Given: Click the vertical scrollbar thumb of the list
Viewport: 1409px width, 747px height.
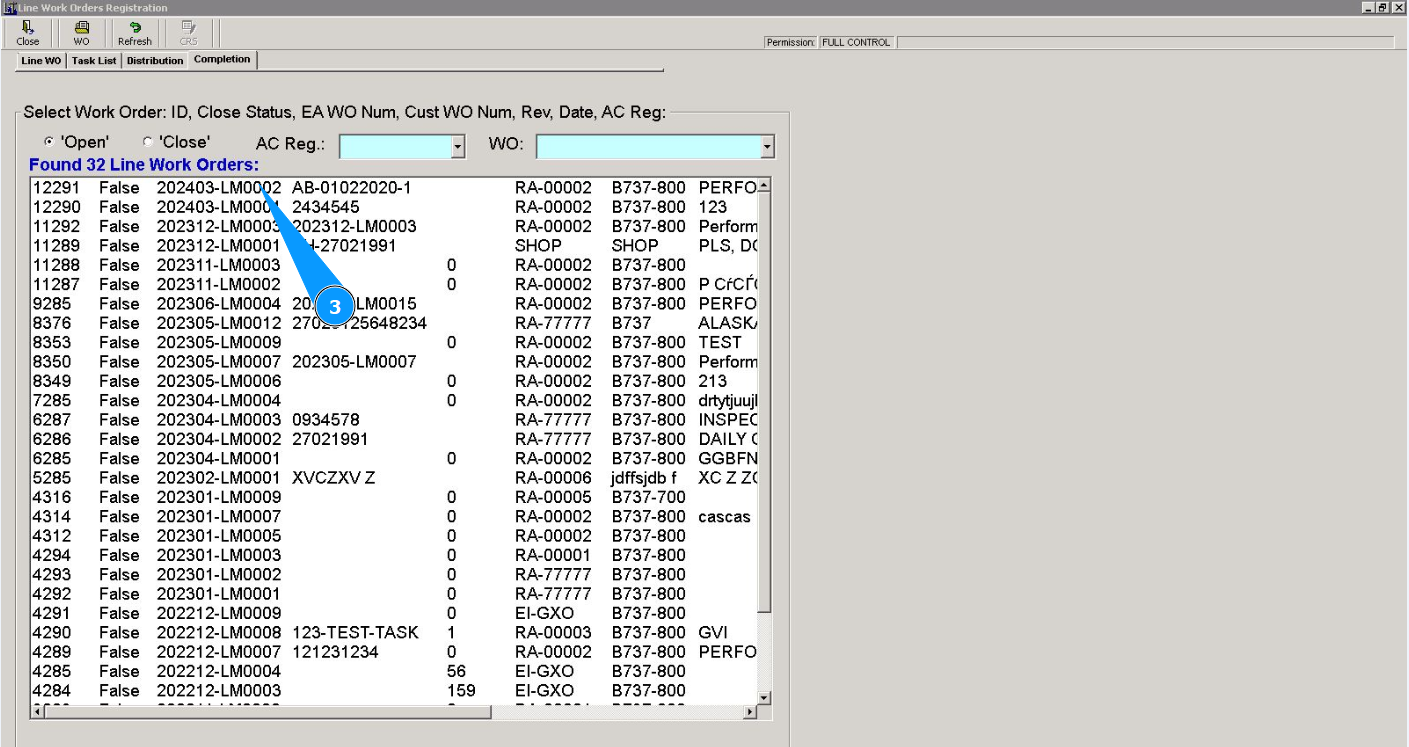Looking at the screenshot, I should click(x=765, y=403).
